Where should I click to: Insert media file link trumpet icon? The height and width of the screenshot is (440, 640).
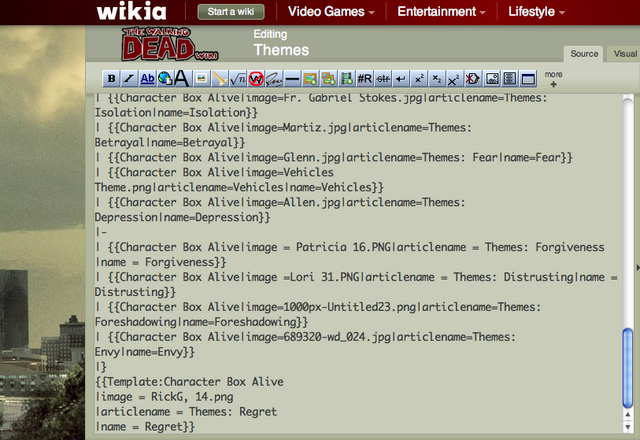[219, 78]
